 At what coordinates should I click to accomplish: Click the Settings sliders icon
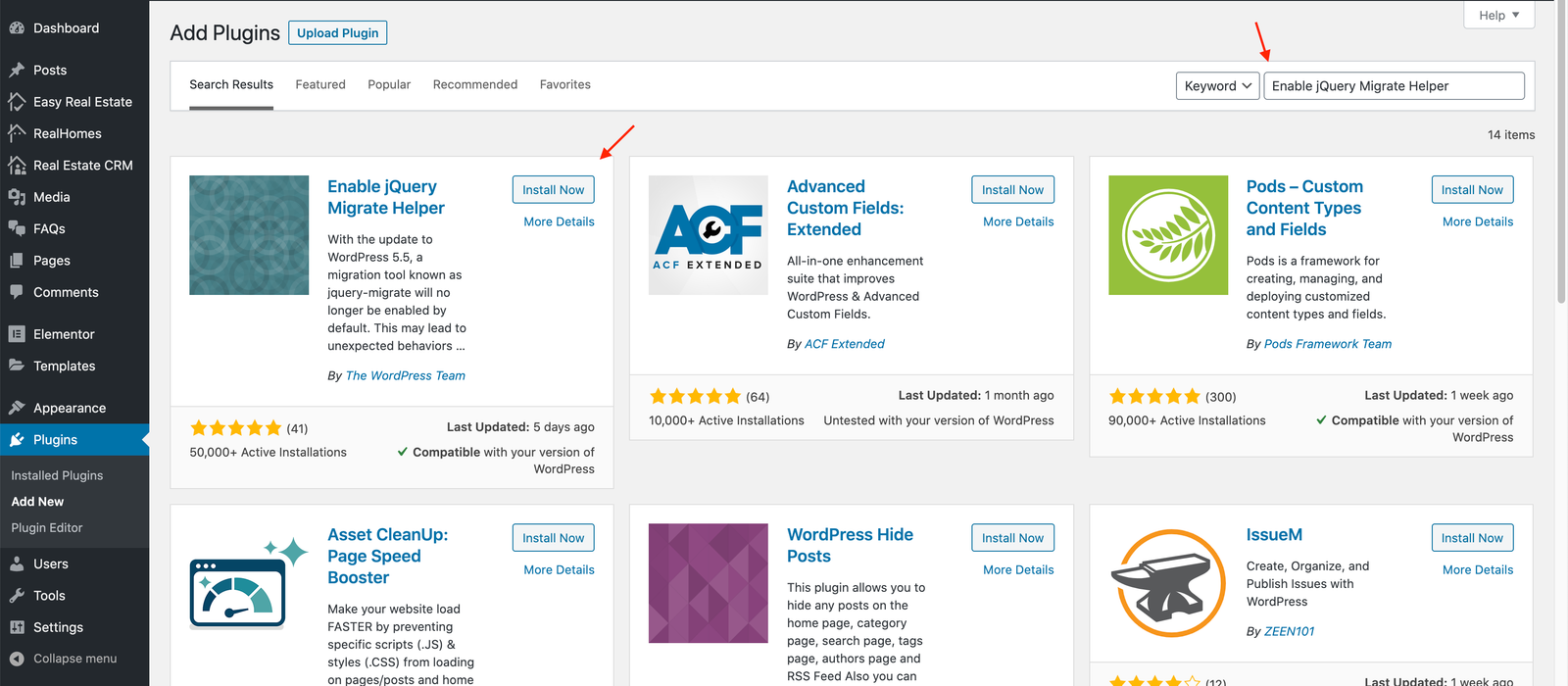[x=17, y=627]
